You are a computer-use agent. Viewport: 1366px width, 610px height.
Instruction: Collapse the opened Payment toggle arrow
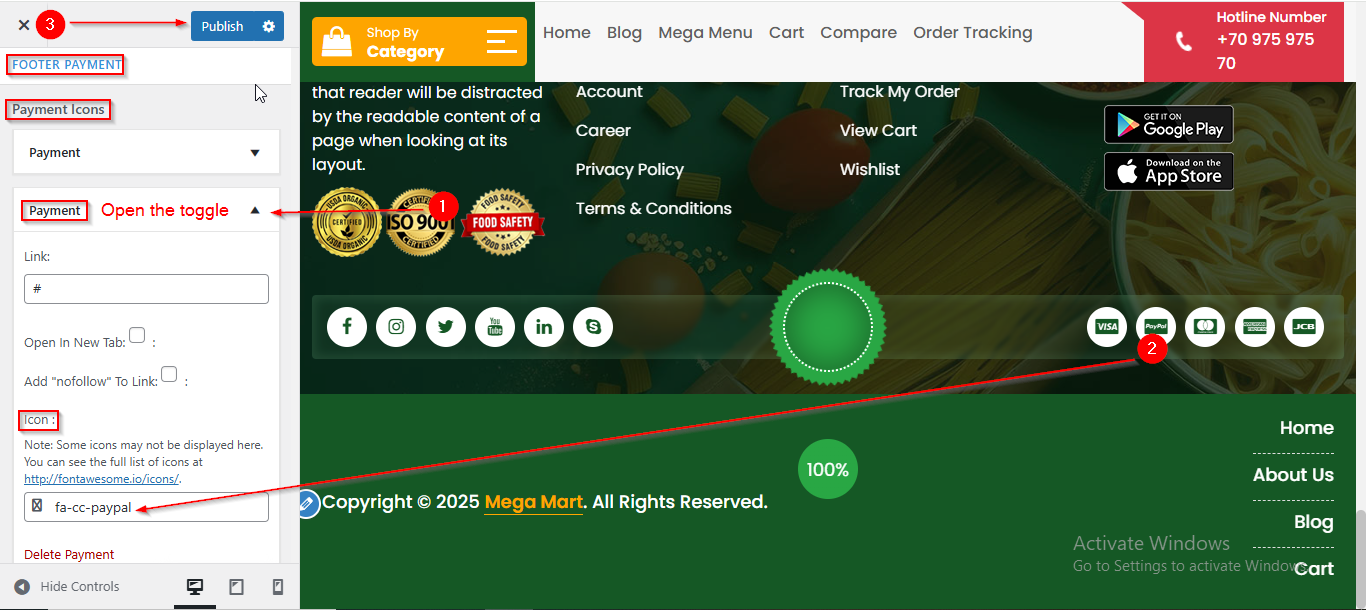click(255, 210)
